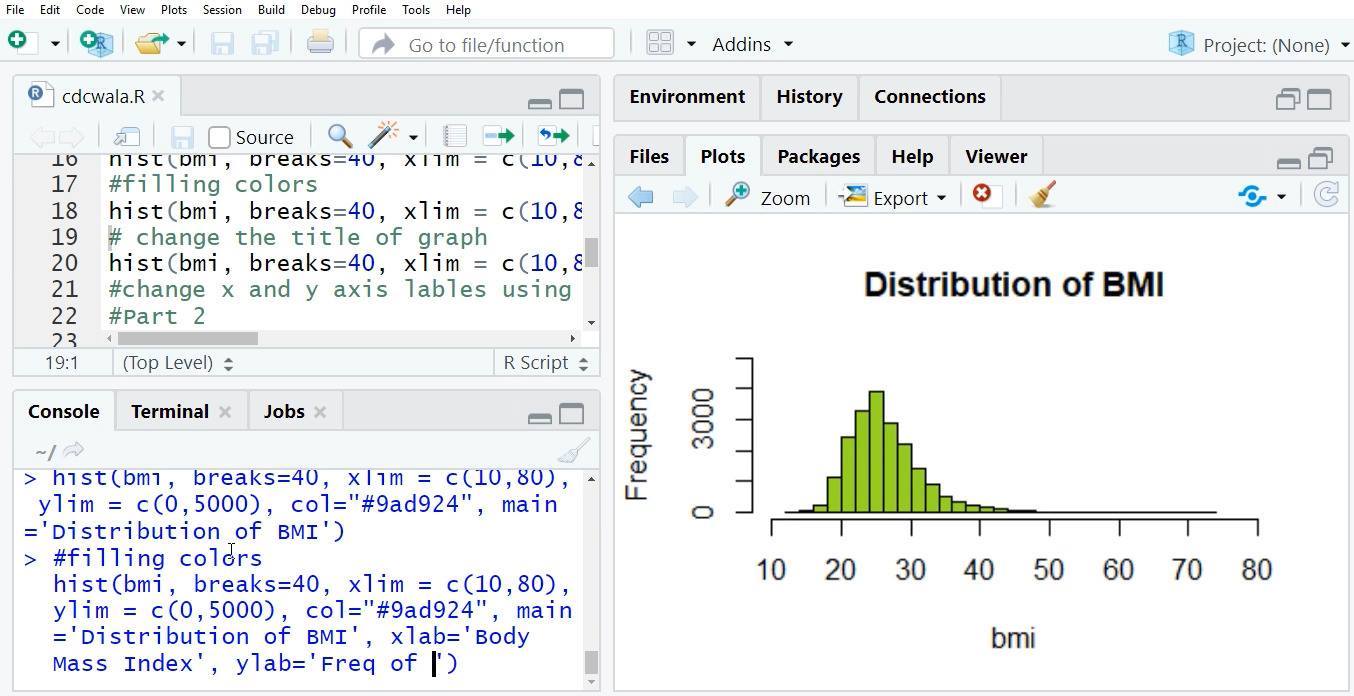Click the console vertical scrollbar thumb
Image resolution: width=1354 pixels, height=696 pixels.
click(x=591, y=663)
